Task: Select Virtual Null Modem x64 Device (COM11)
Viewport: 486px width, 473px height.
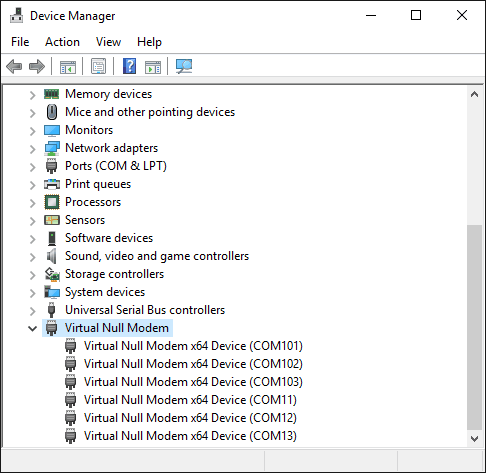Action: click(190, 400)
